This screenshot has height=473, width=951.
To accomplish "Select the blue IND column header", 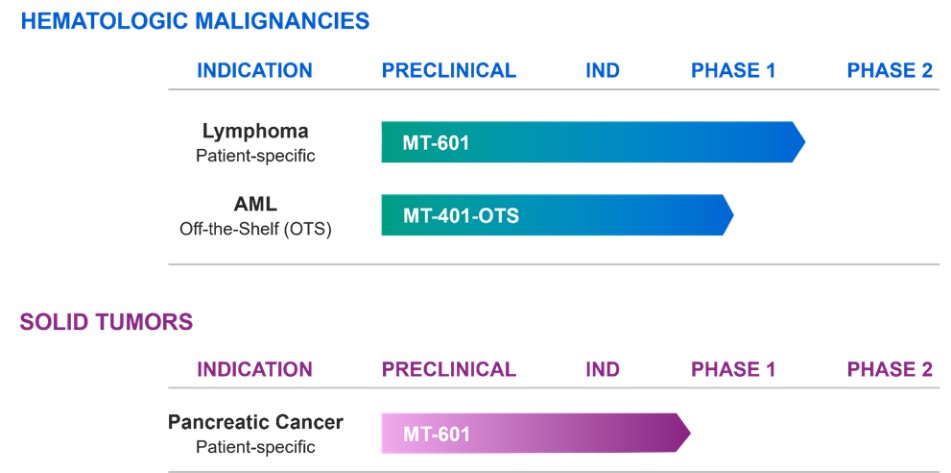I will [x=602, y=70].
